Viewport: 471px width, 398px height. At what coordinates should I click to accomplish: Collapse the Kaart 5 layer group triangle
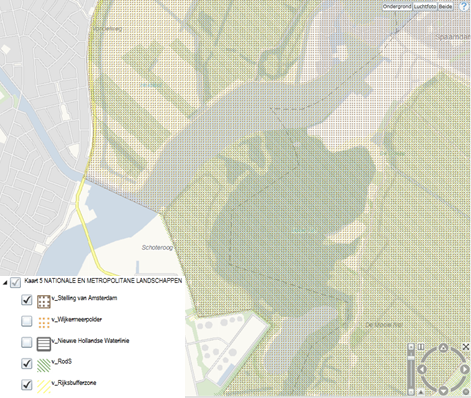[5, 283]
